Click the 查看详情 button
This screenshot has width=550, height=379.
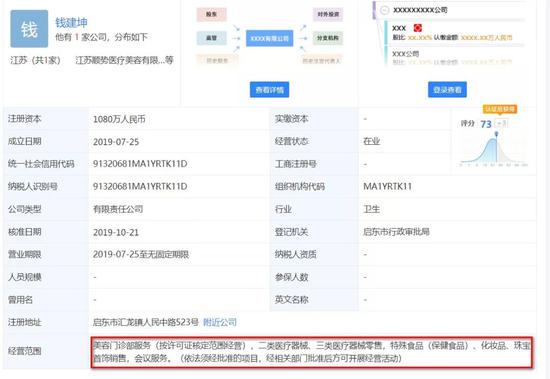[269, 90]
